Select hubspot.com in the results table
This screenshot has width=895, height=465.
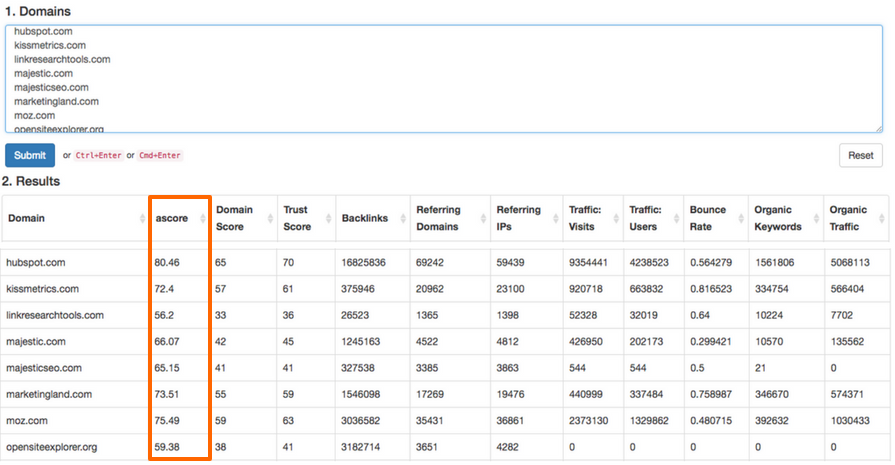tap(35, 262)
